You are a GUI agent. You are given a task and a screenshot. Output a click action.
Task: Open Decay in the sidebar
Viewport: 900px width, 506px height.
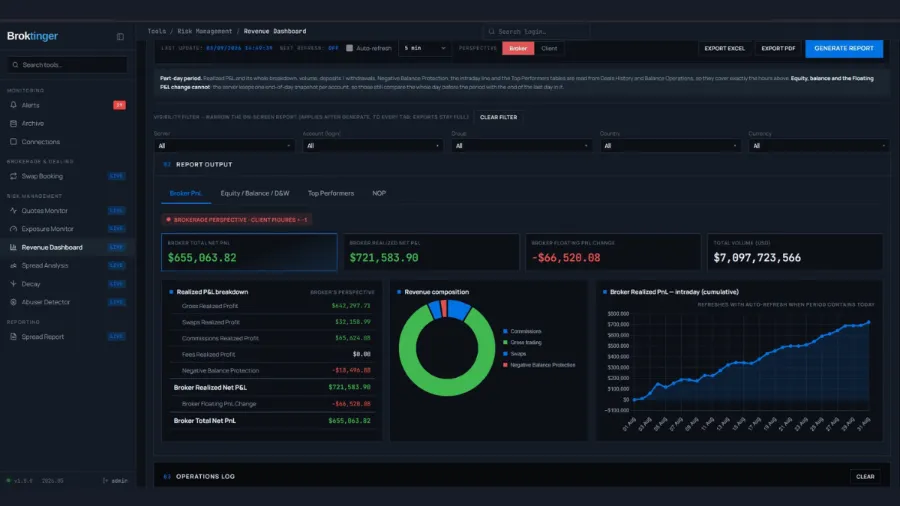point(67,284)
